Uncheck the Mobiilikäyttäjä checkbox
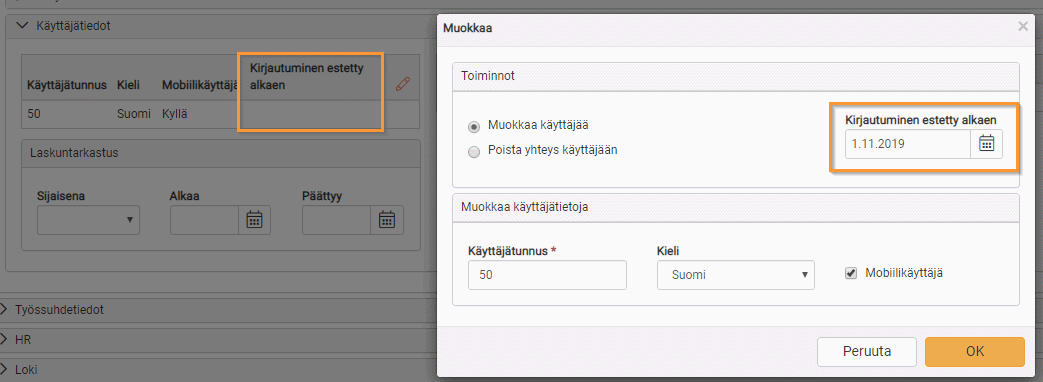This screenshot has width=1043, height=382. [850, 273]
